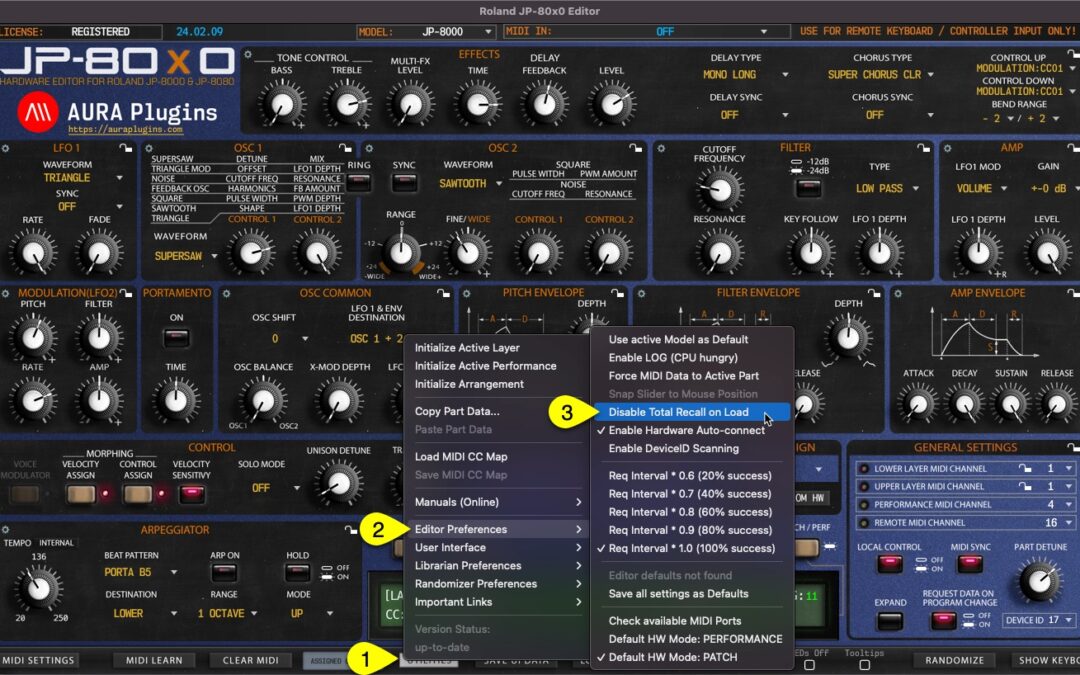Image resolution: width=1080 pixels, height=675 pixels.
Task: Toggle the LOCAL CONTROL switch
Action: (x=888, y=563)
